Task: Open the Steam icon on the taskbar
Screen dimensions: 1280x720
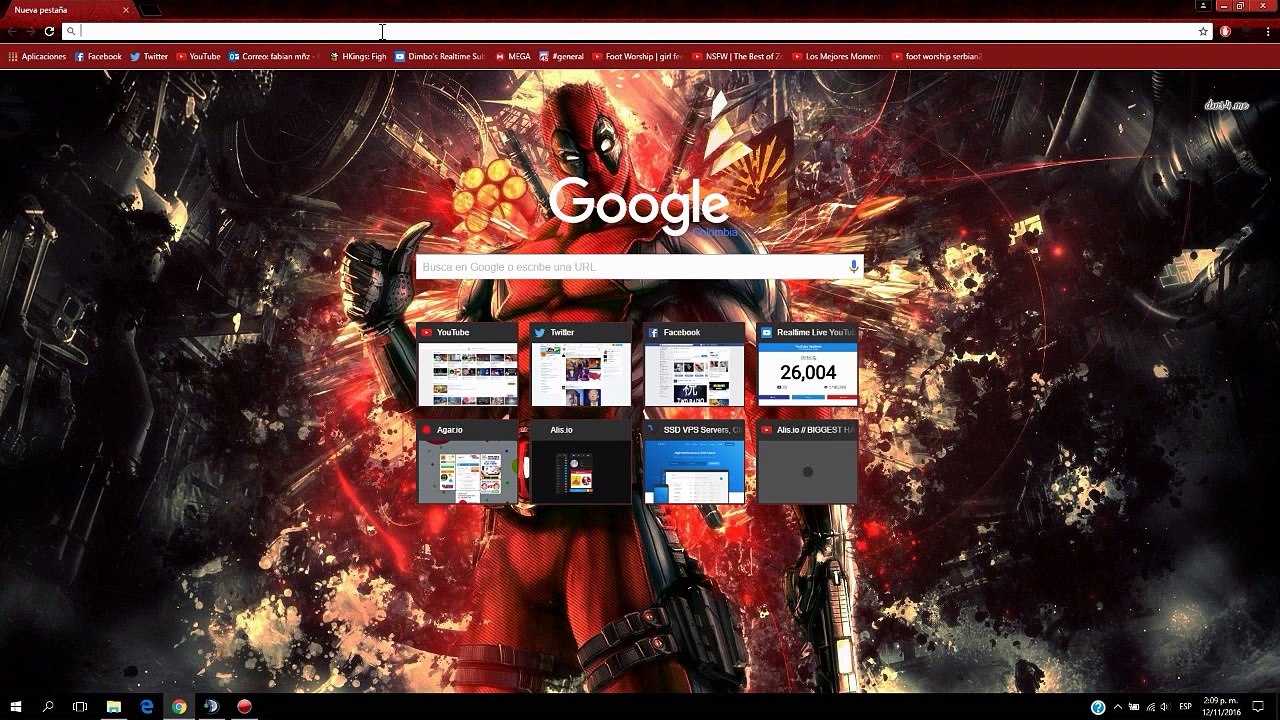Action: (211, 707)
